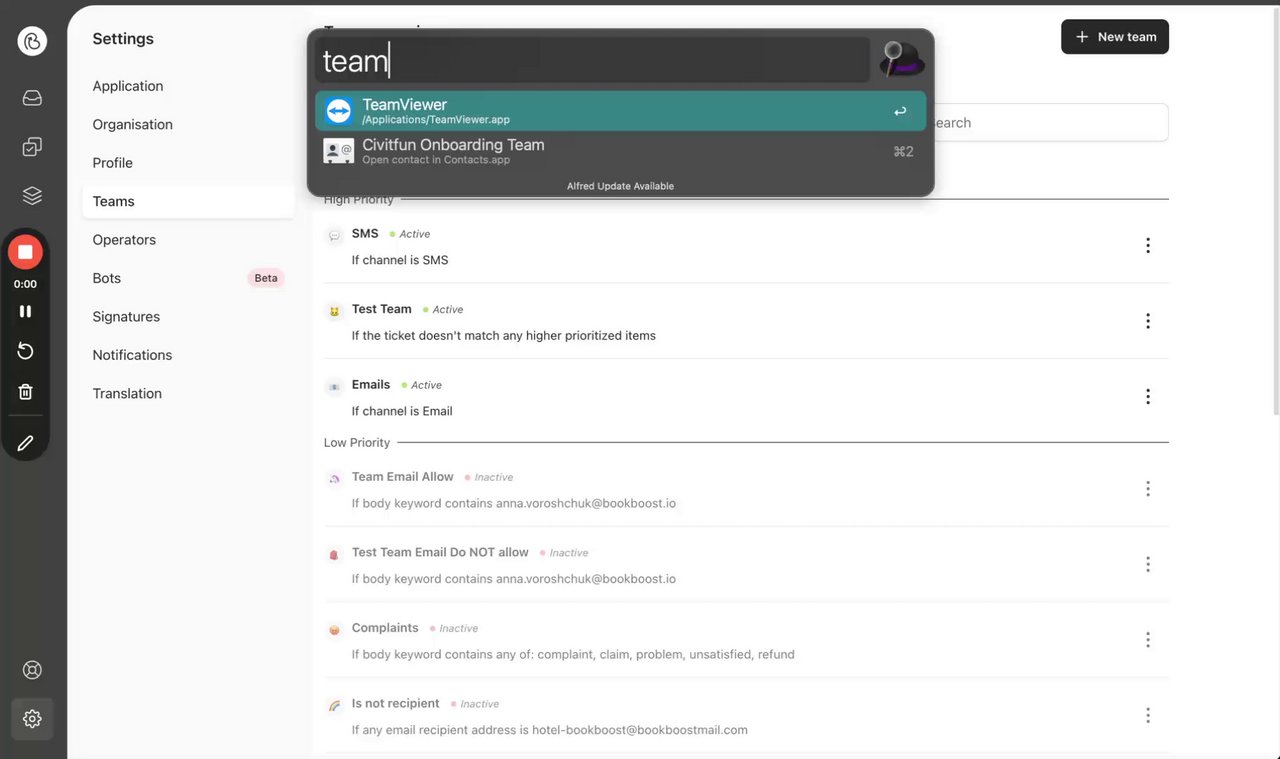Click the teams search box
Screen dimensions: 1280x759
(1050, 122)
